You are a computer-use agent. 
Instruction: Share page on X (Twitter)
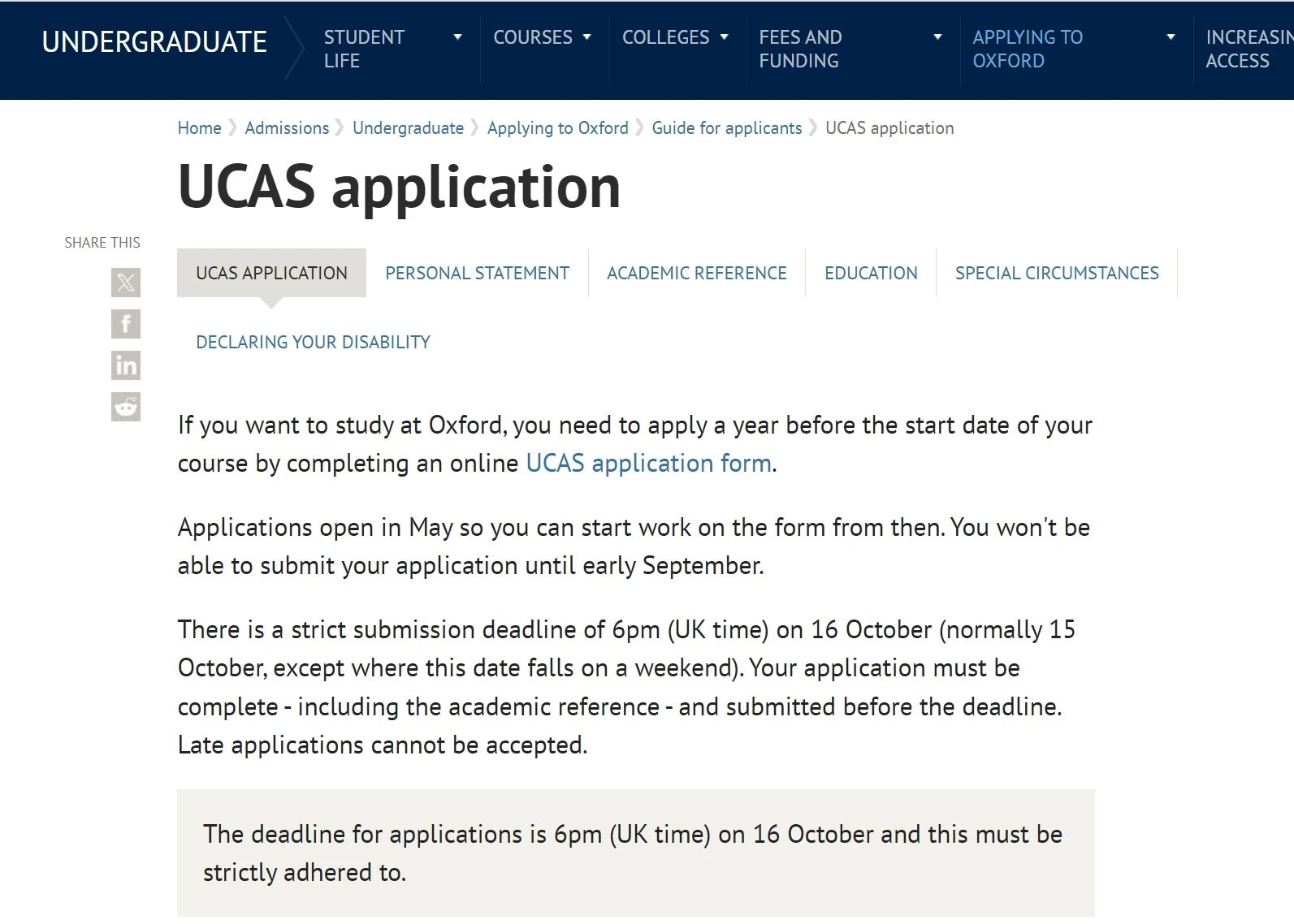click(126, 283)
